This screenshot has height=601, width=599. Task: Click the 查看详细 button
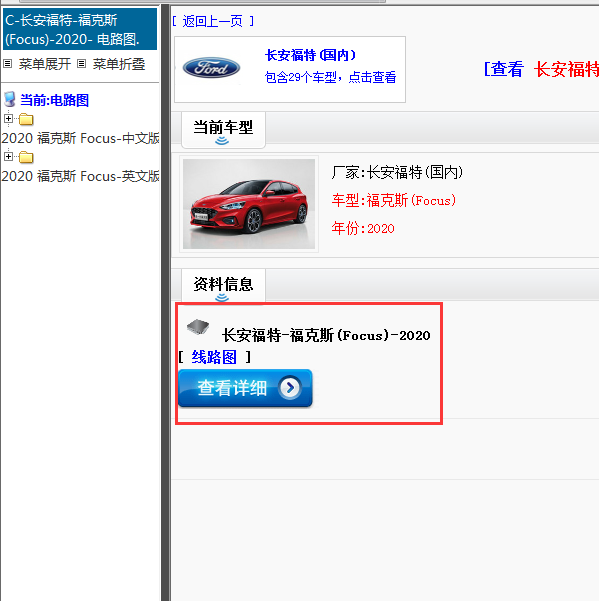(245, 388)
